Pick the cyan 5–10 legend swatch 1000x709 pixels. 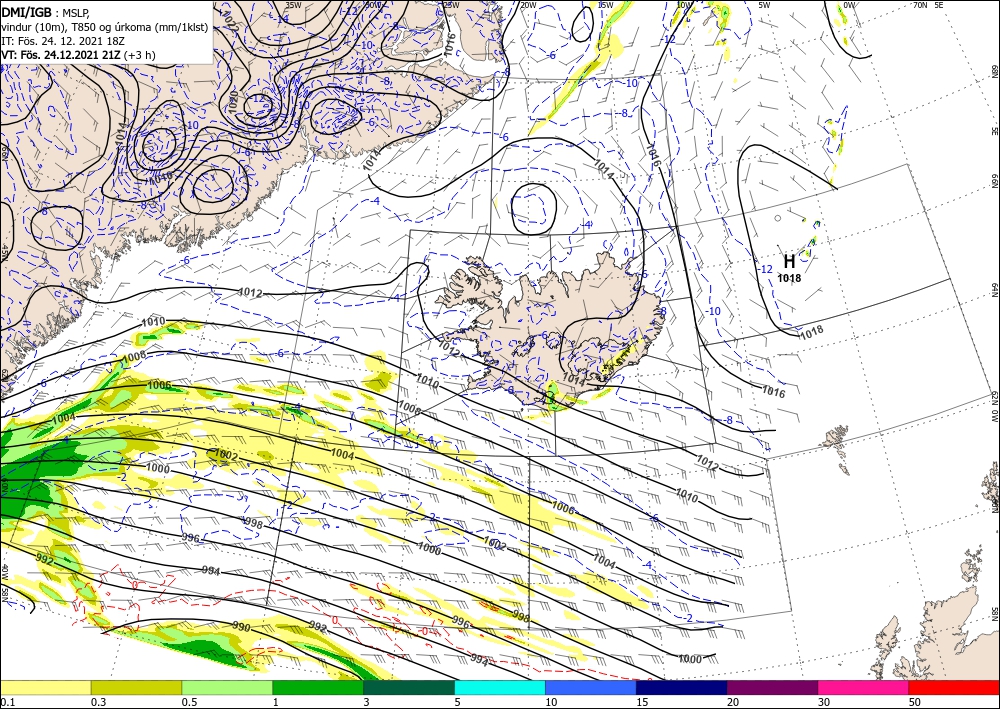point(500,687)
